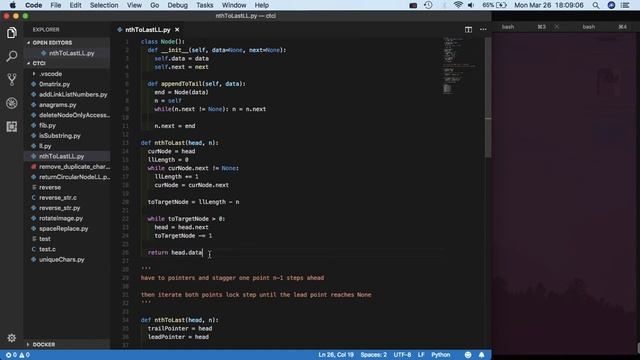Open the Apple menu
The width and height of the screenshot is (640, 360).
(12, 5)
